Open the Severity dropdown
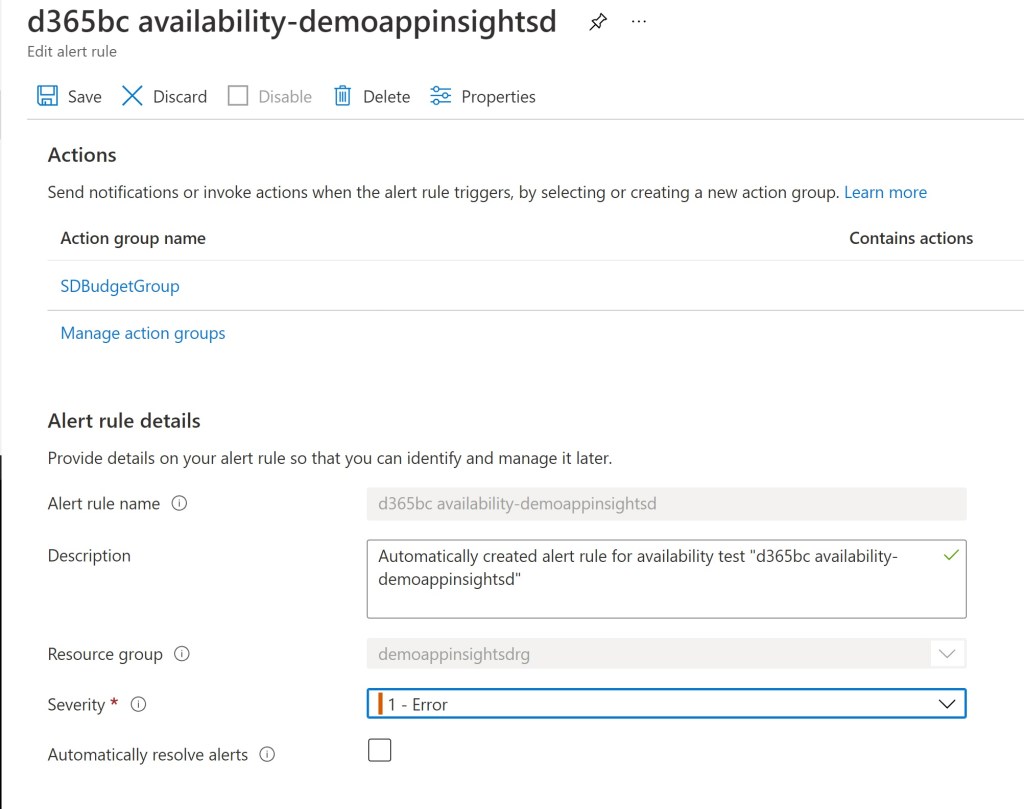This screenshot has width=1024, height=809. coord(666,704)
